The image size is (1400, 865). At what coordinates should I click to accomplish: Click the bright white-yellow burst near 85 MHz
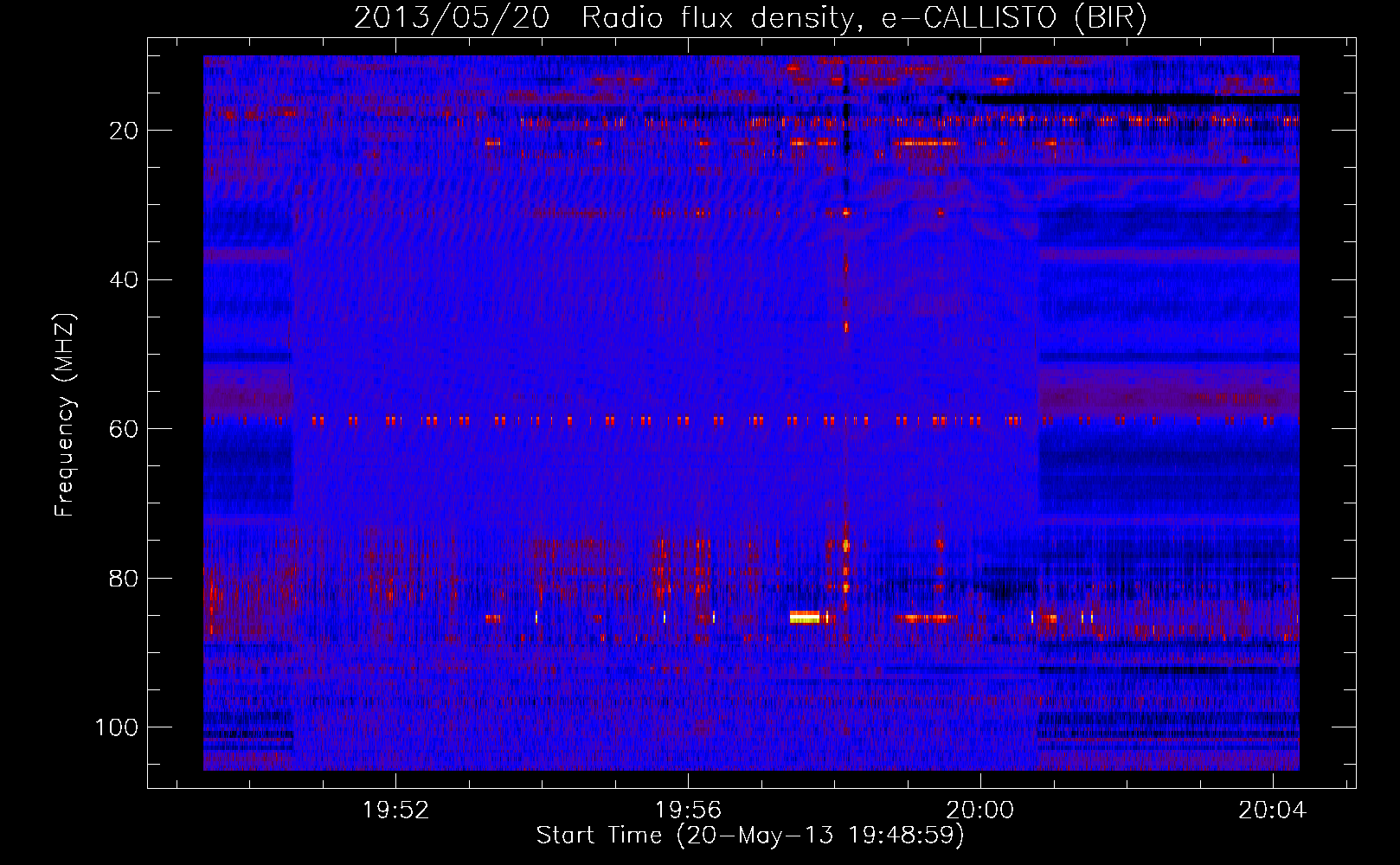coord(805,617)
